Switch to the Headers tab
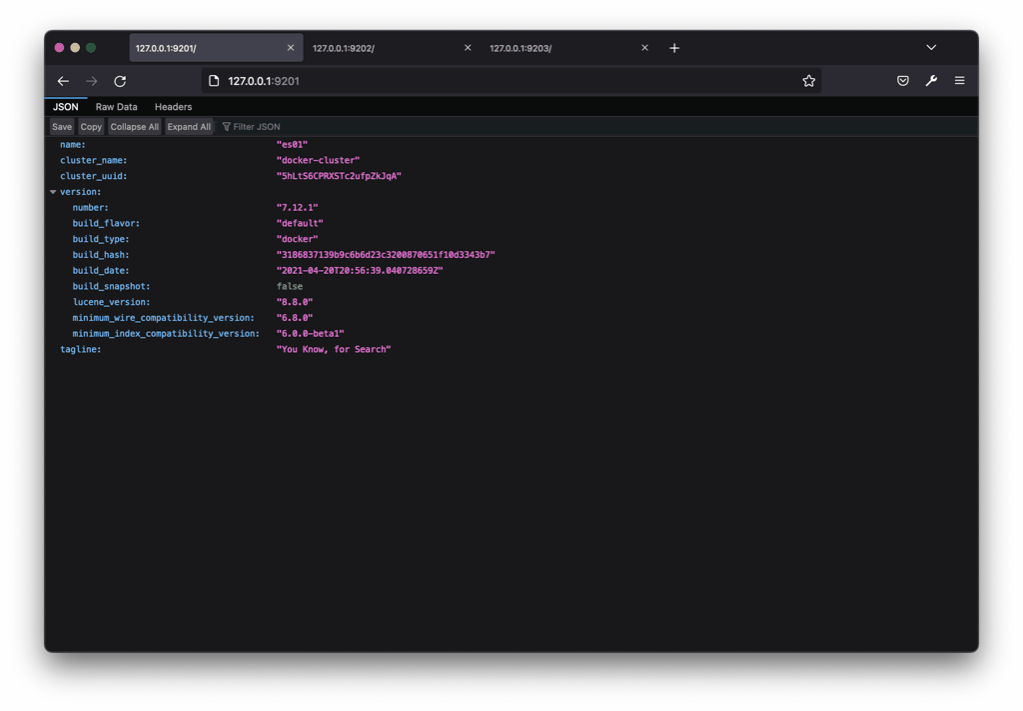1023x711 pixels. [173, 107]
